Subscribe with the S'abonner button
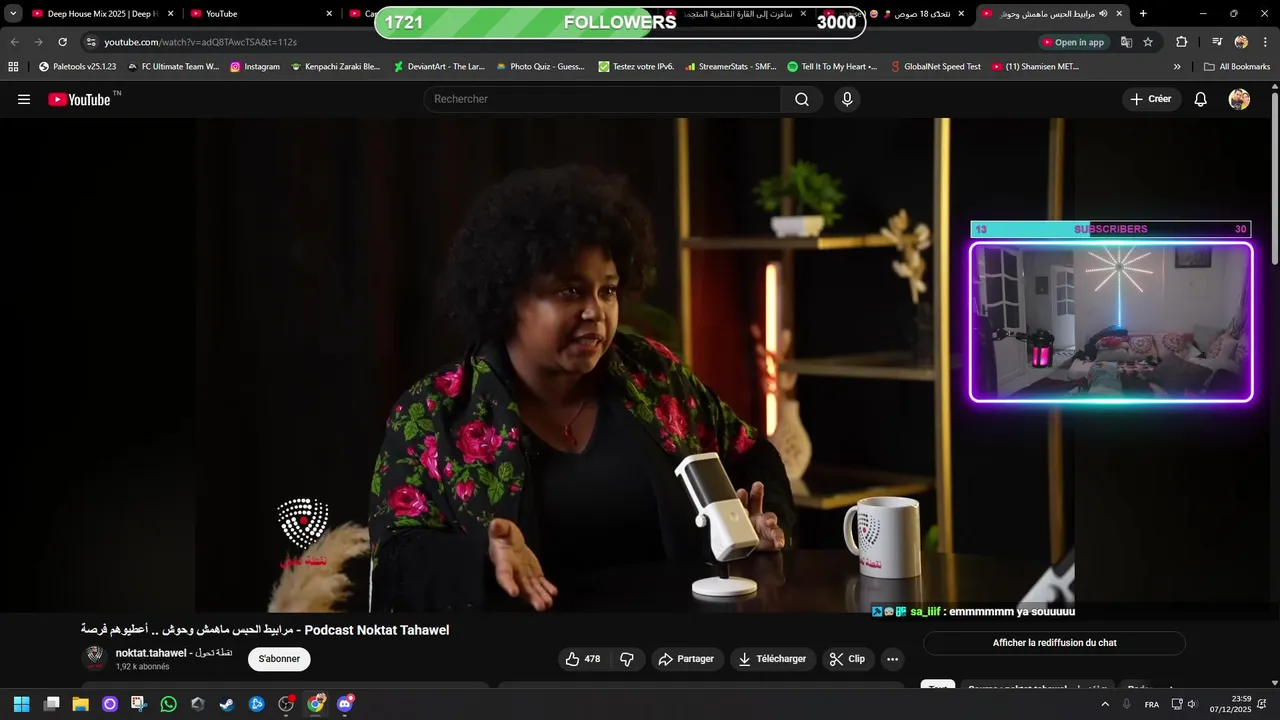This screenshot has width=1280, height=720. click(x=279, y=659)
